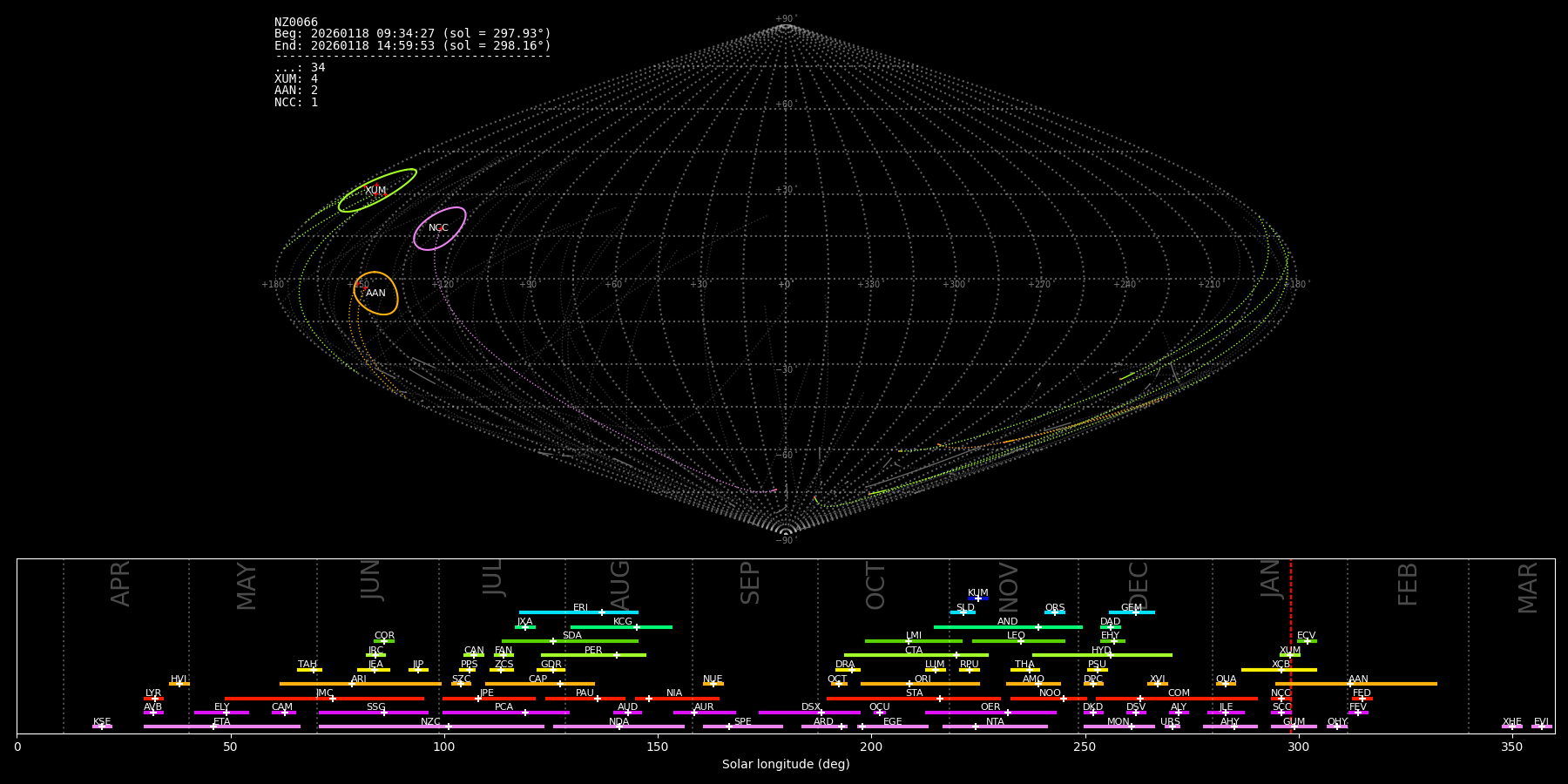The width and height of the screenshot is (1568, 784).
Task: Click the STA red shower bar
Action: coord(914,698)
